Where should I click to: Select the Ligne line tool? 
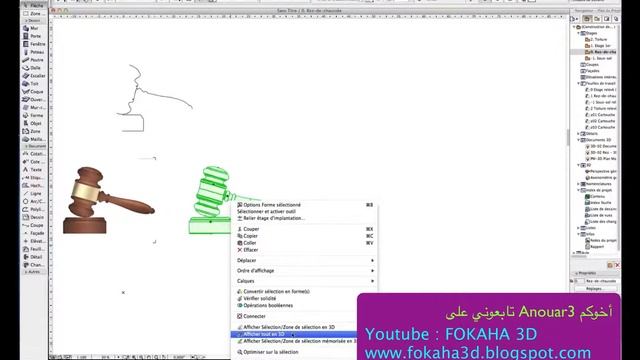click(x=34, y=193)
